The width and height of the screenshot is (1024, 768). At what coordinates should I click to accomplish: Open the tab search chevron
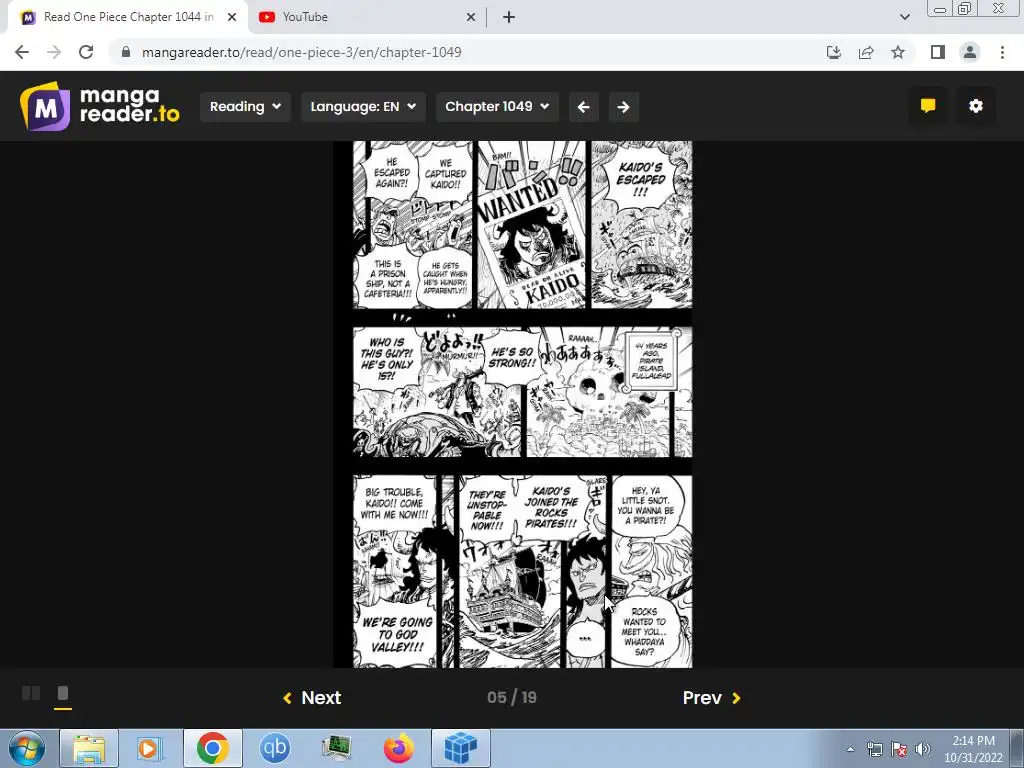(904, 17)
